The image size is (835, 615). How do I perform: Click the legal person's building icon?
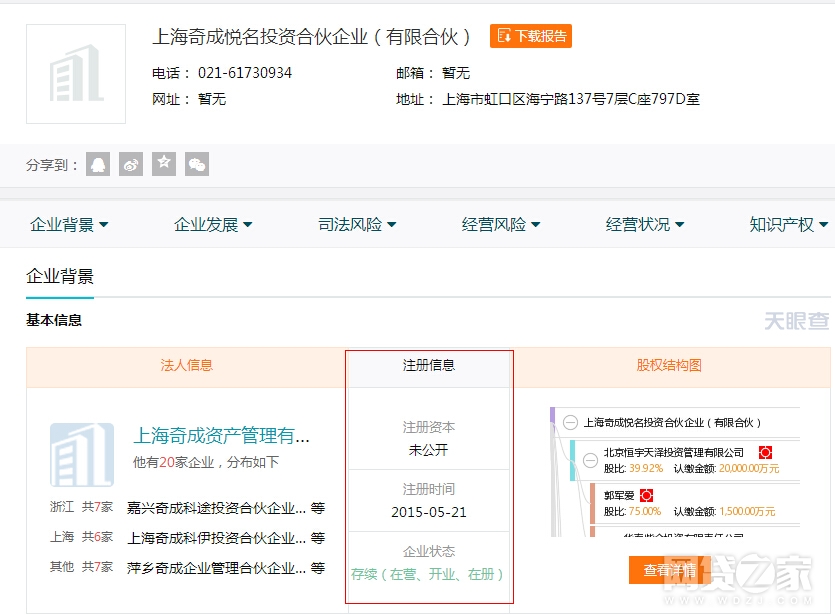point(82,455)
